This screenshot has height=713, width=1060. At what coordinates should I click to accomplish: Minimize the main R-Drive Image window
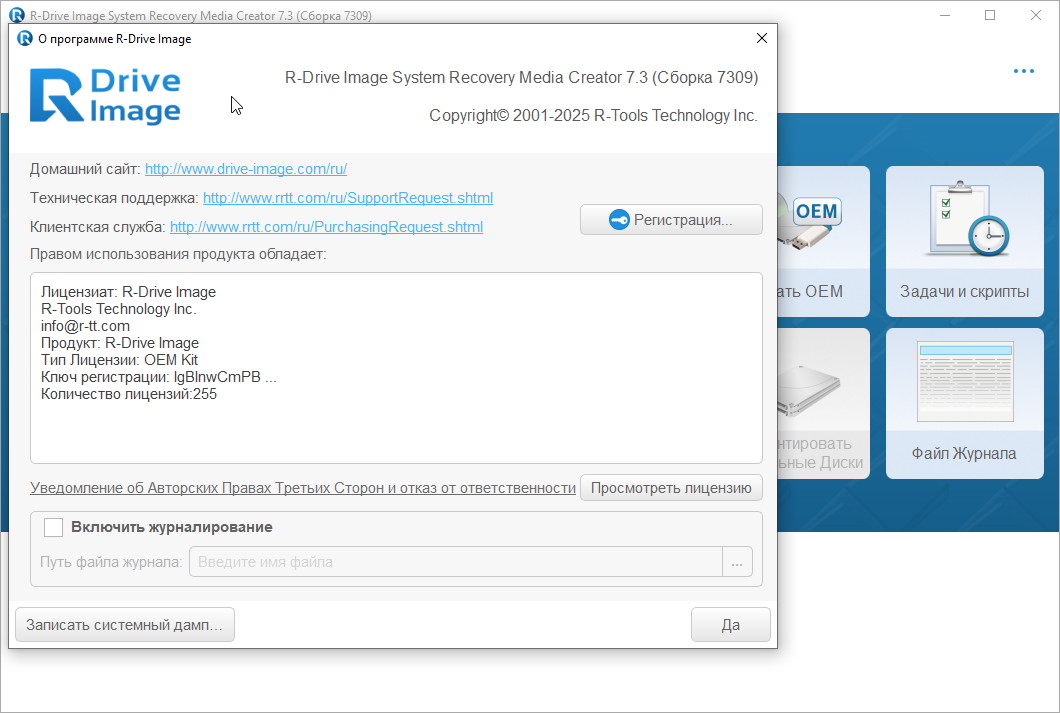[x=945, y=15]
